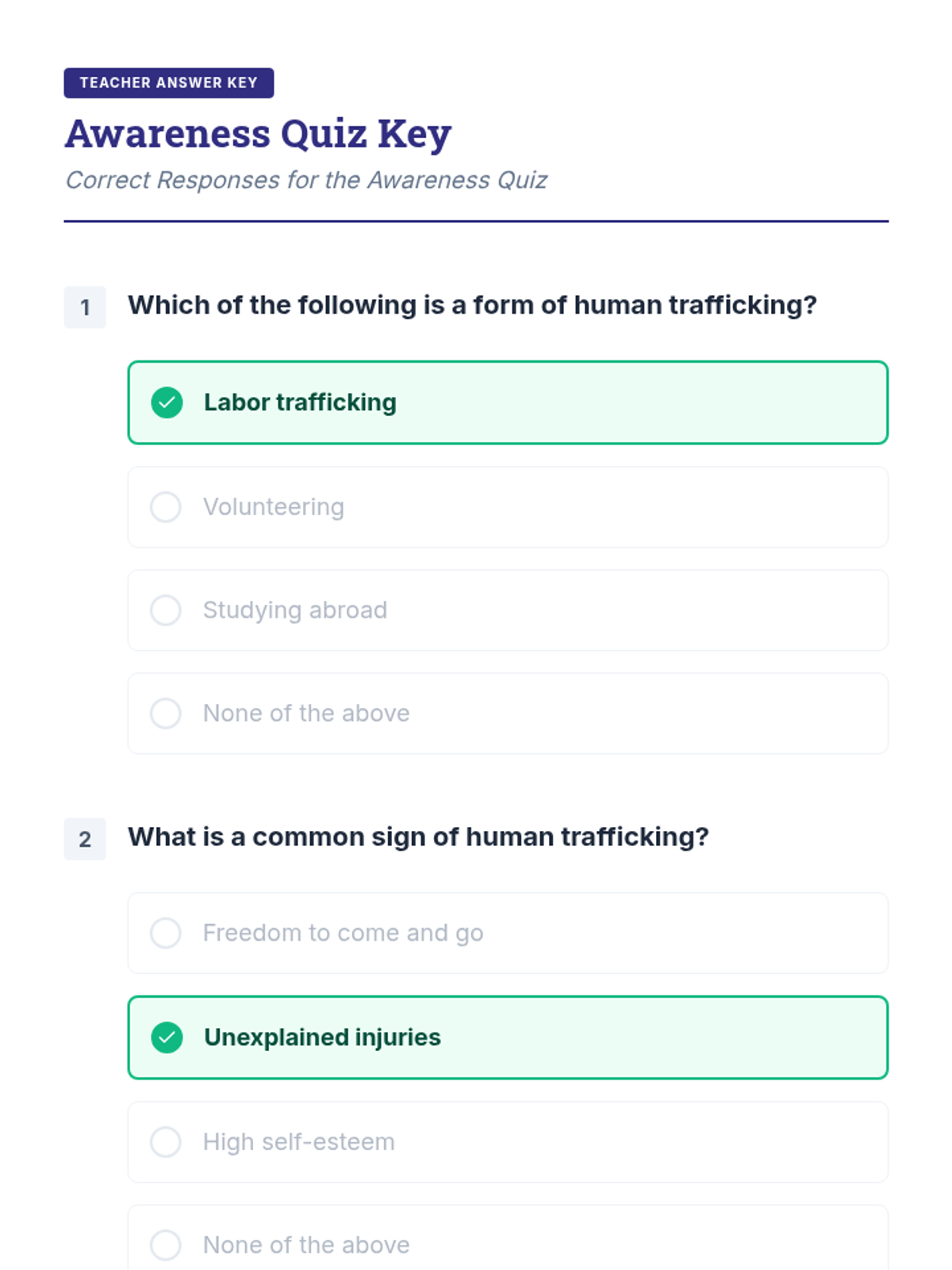Click the Correct Responses subtitle text
The height and width of the screenshot is (1270, 952).
[306, 180]
